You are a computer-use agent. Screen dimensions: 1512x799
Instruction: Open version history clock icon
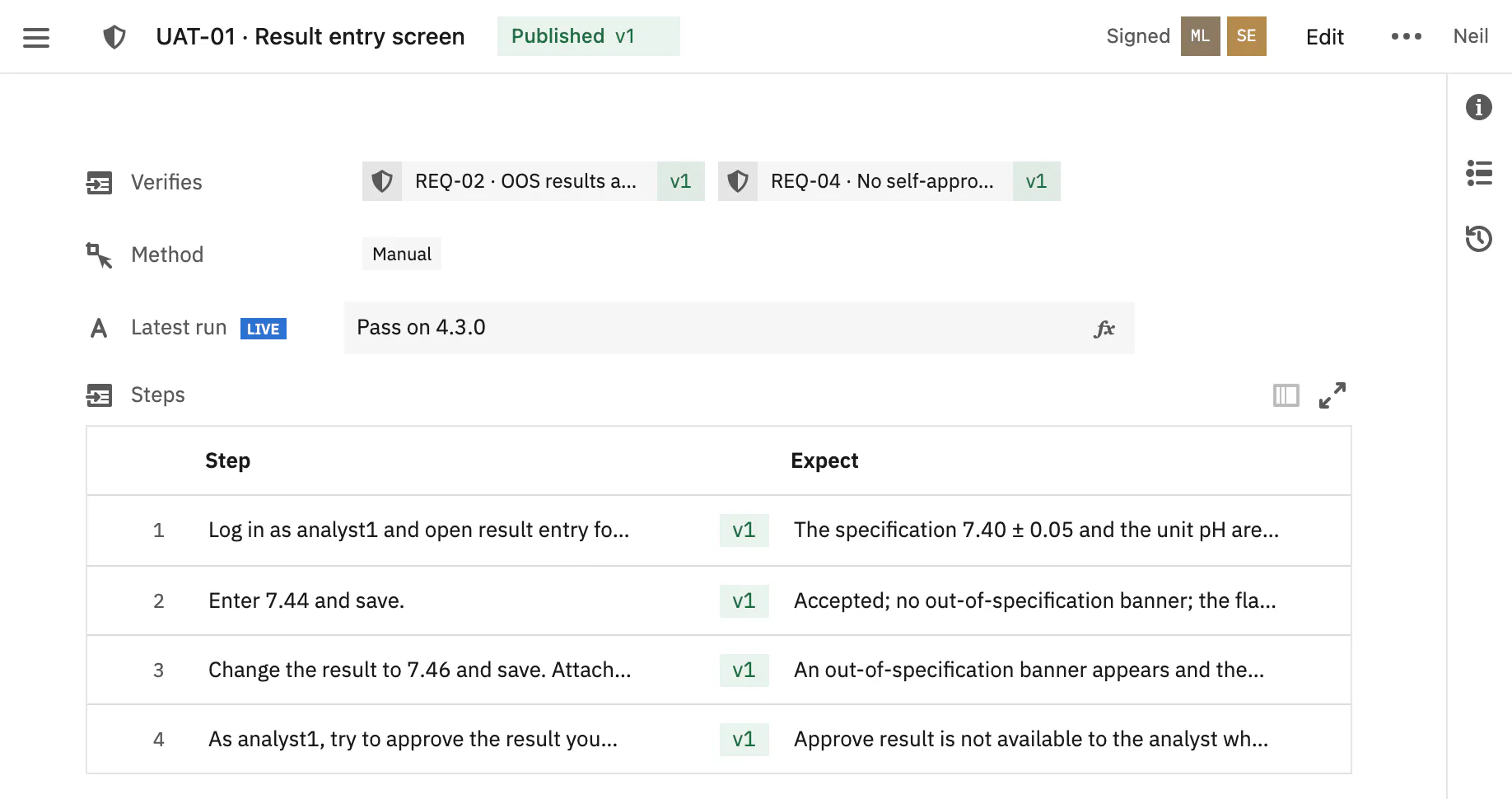1479,239
